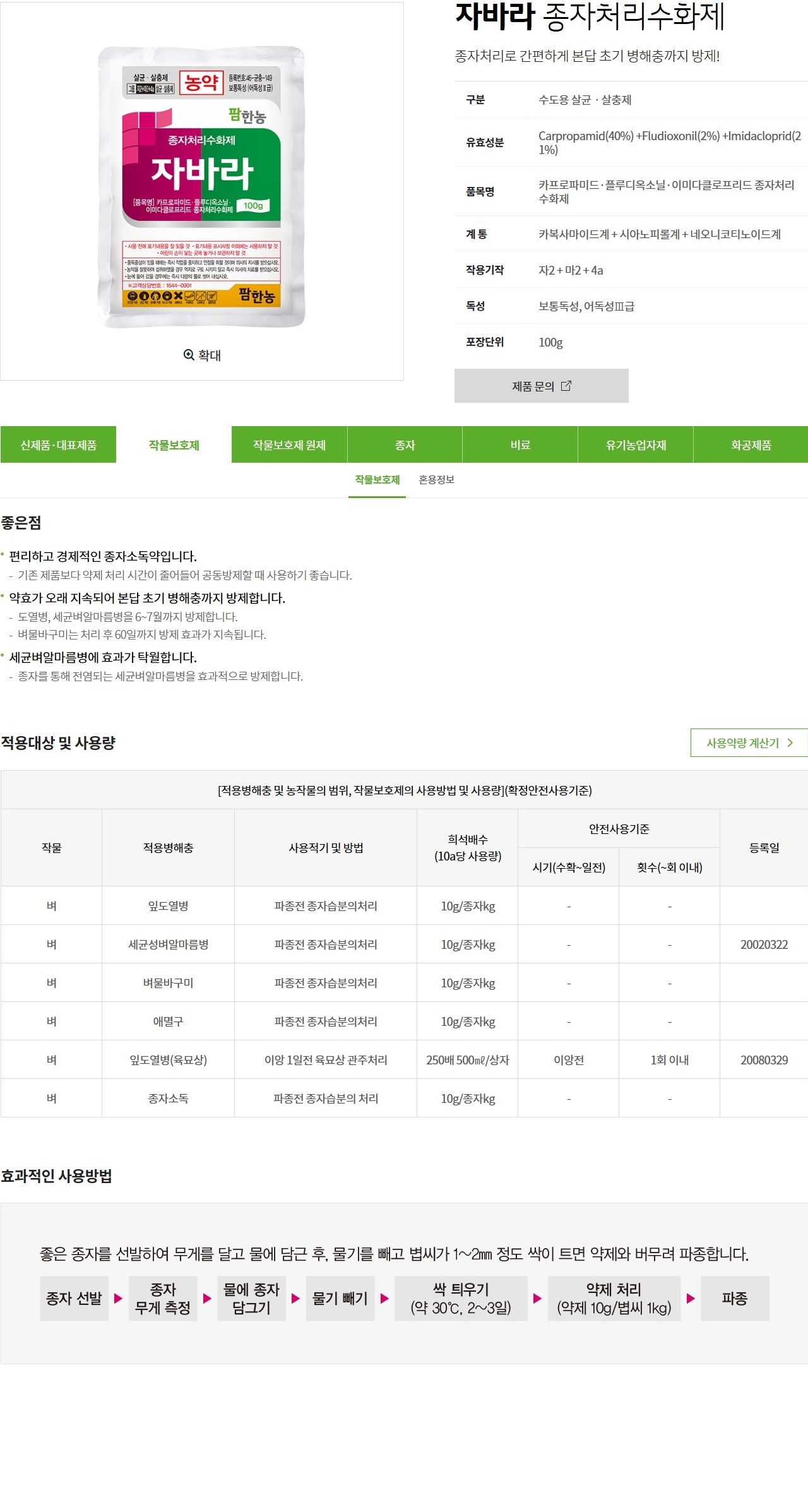This screenshot has height=1512, width=808.
Task: Go to the 화공제품 tab
Action: (751, 445)
